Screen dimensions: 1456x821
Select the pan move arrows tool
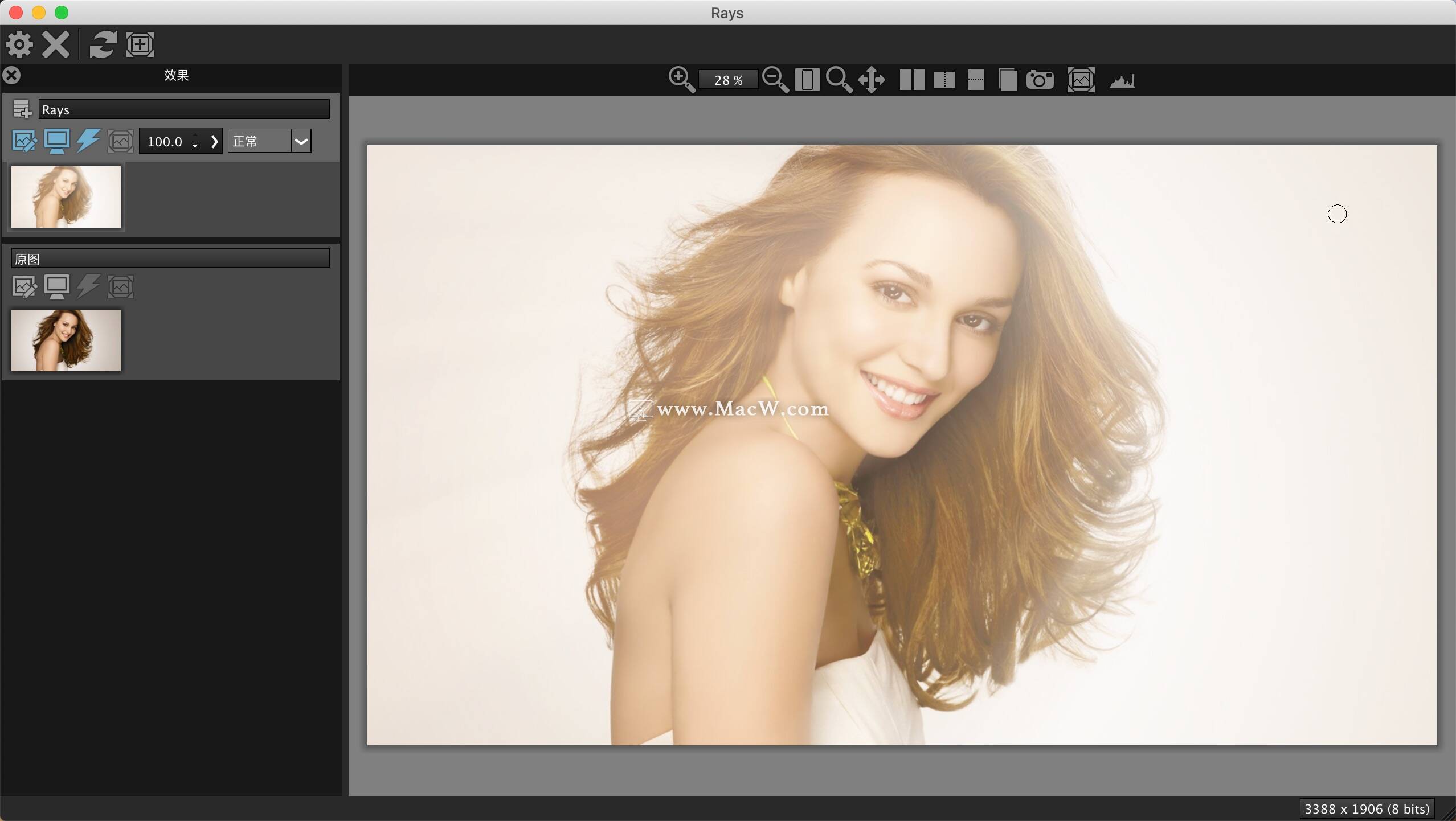[x=872, y=80]
